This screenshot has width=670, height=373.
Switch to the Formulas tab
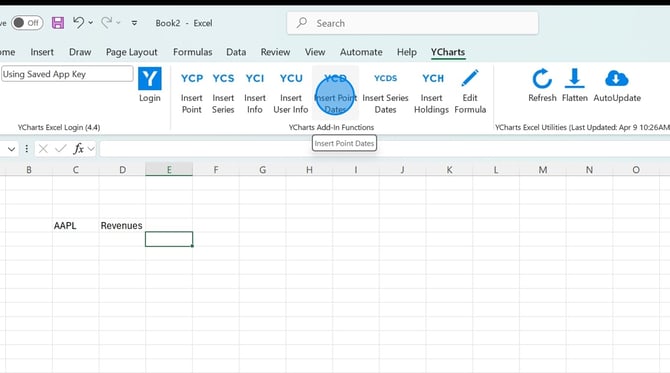[x=192, y=52]
